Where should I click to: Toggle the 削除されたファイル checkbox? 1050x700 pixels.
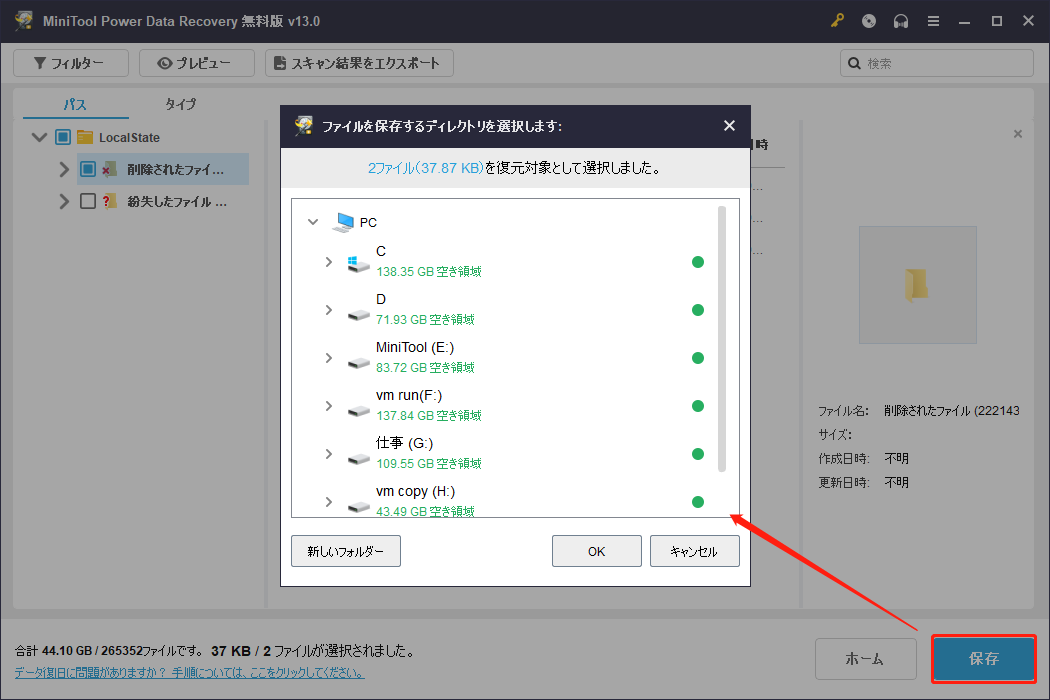point(88,169)
